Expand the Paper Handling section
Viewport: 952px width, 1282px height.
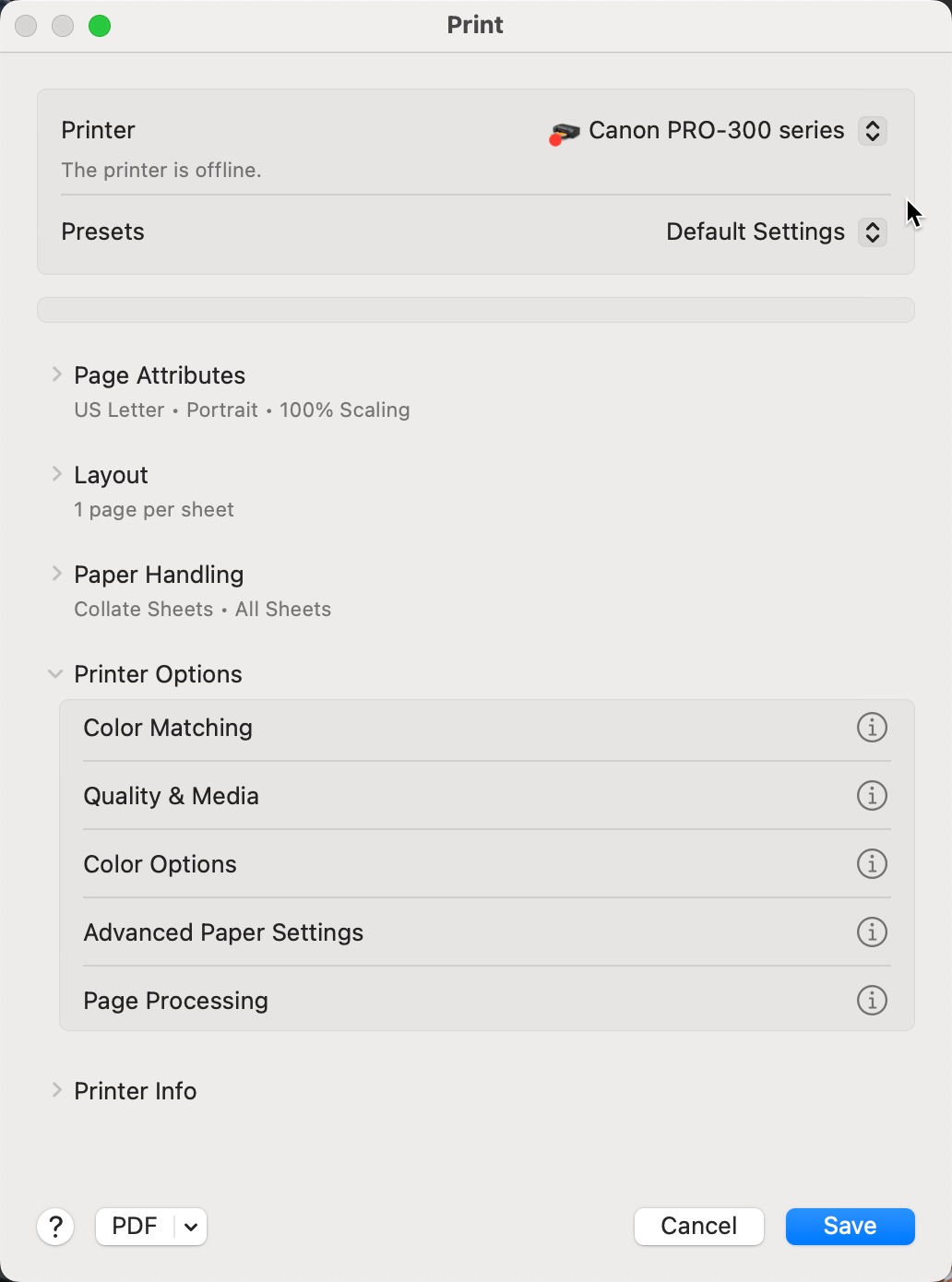point(56,574)
